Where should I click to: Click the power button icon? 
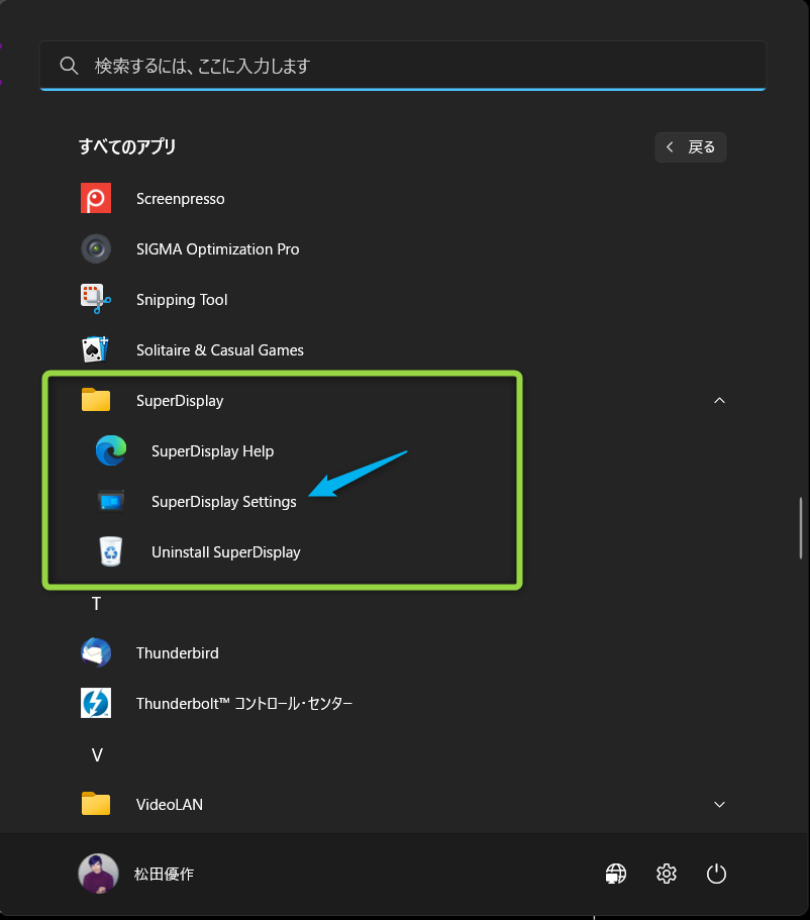[x=716, y=874]
